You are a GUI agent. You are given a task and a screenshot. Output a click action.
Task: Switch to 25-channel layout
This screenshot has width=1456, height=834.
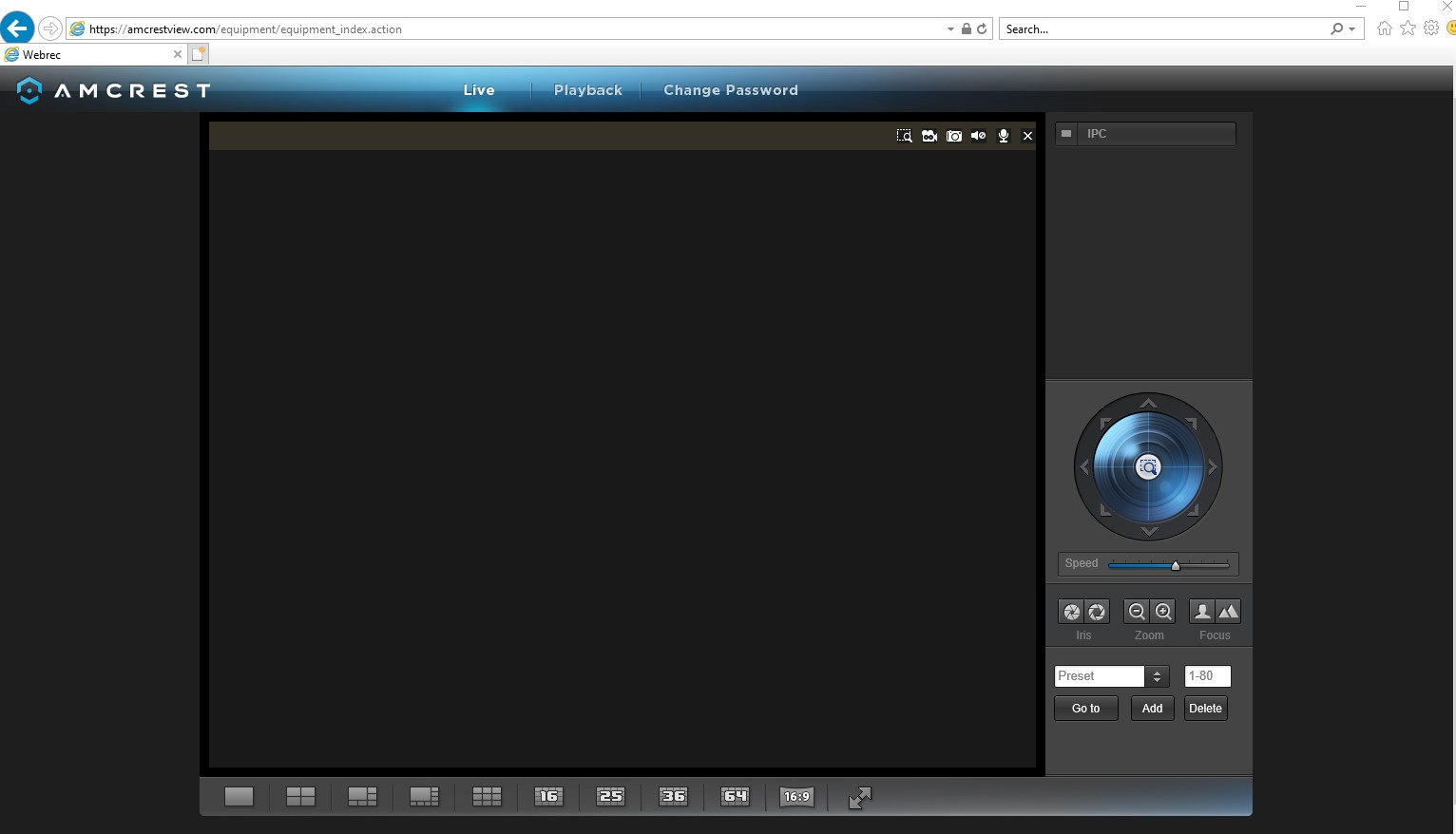[x=611, y=796]
